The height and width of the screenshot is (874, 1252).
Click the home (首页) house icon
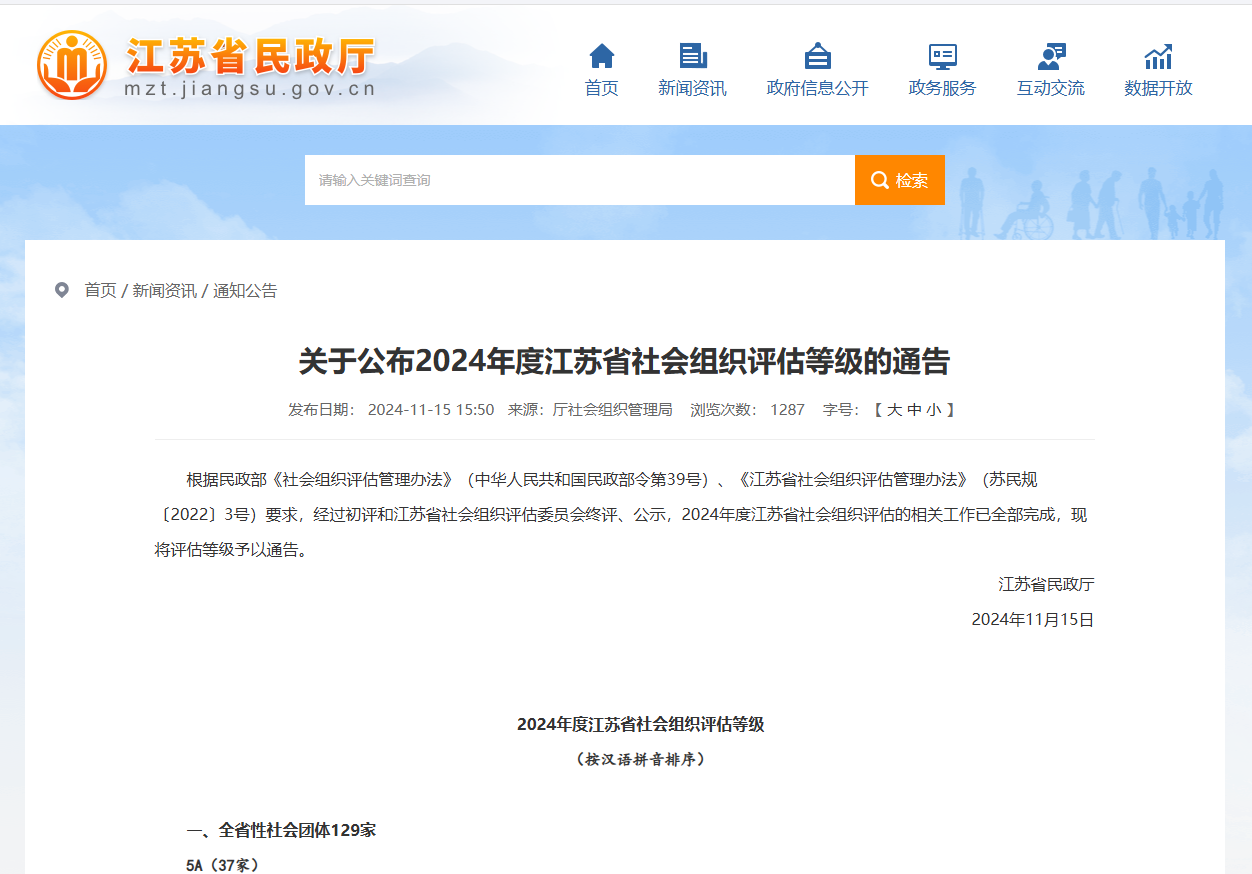[601, 56]
